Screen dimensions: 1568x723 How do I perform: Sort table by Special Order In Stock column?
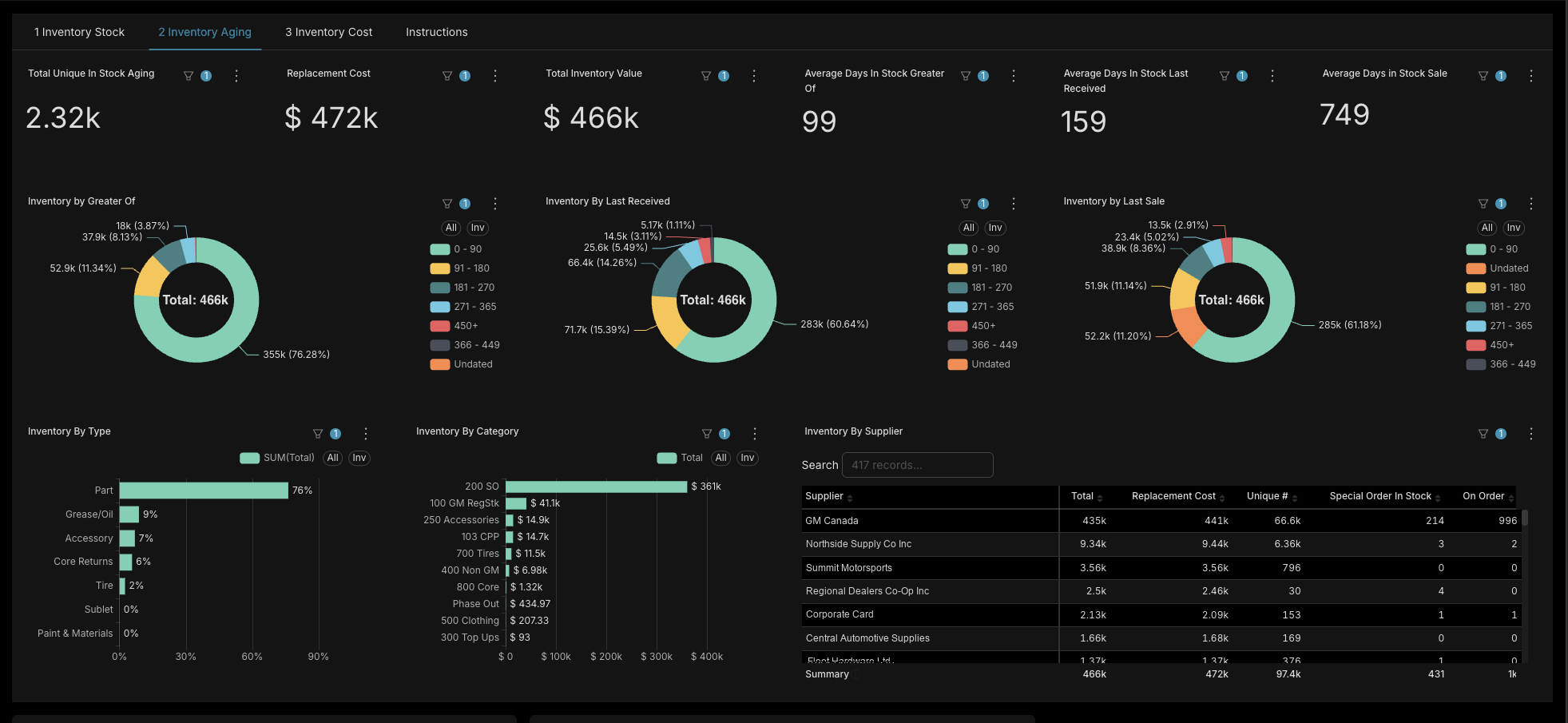coord(1385,496)
